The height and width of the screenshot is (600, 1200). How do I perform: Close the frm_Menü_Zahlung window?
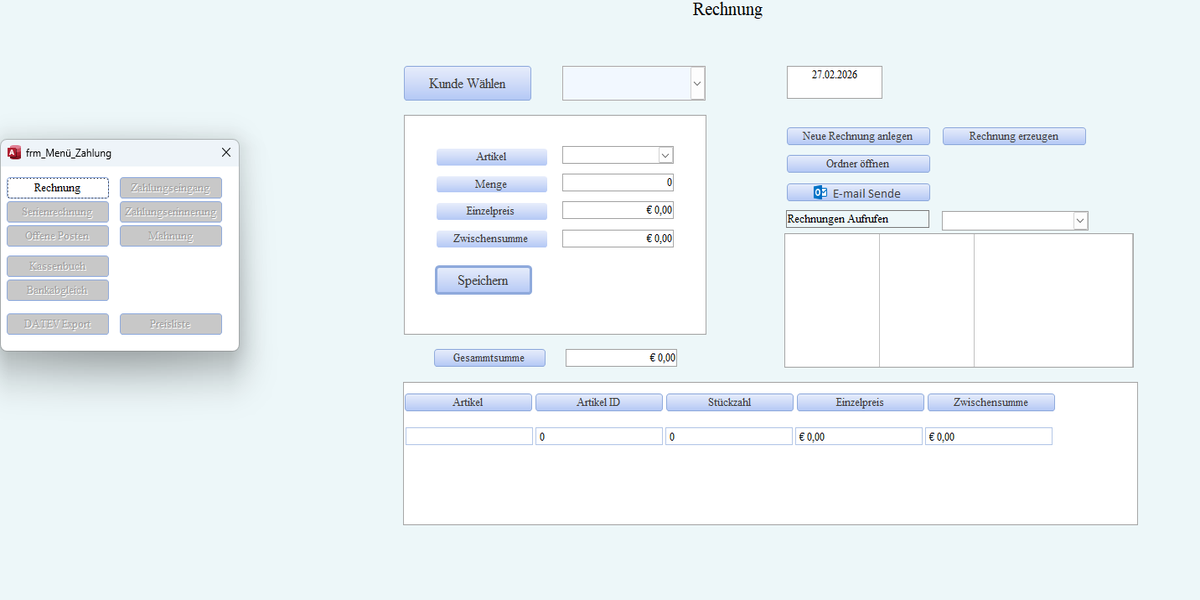tap(226, 153)
